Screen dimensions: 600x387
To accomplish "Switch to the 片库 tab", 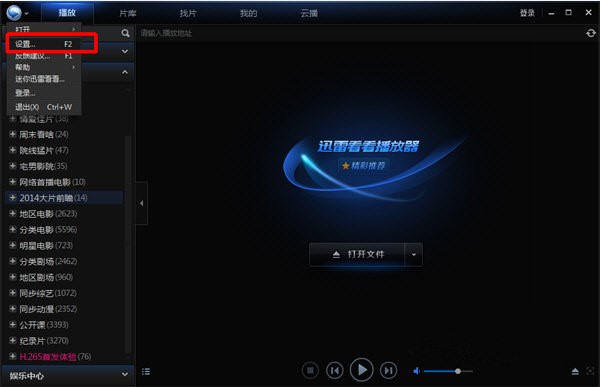I will (127, 13).
